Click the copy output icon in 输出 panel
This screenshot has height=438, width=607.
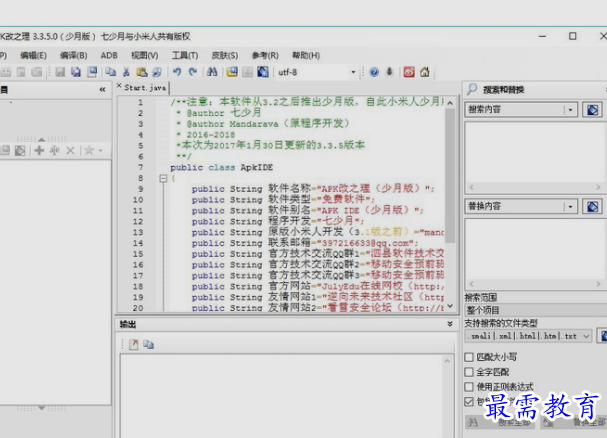(148, 344)
